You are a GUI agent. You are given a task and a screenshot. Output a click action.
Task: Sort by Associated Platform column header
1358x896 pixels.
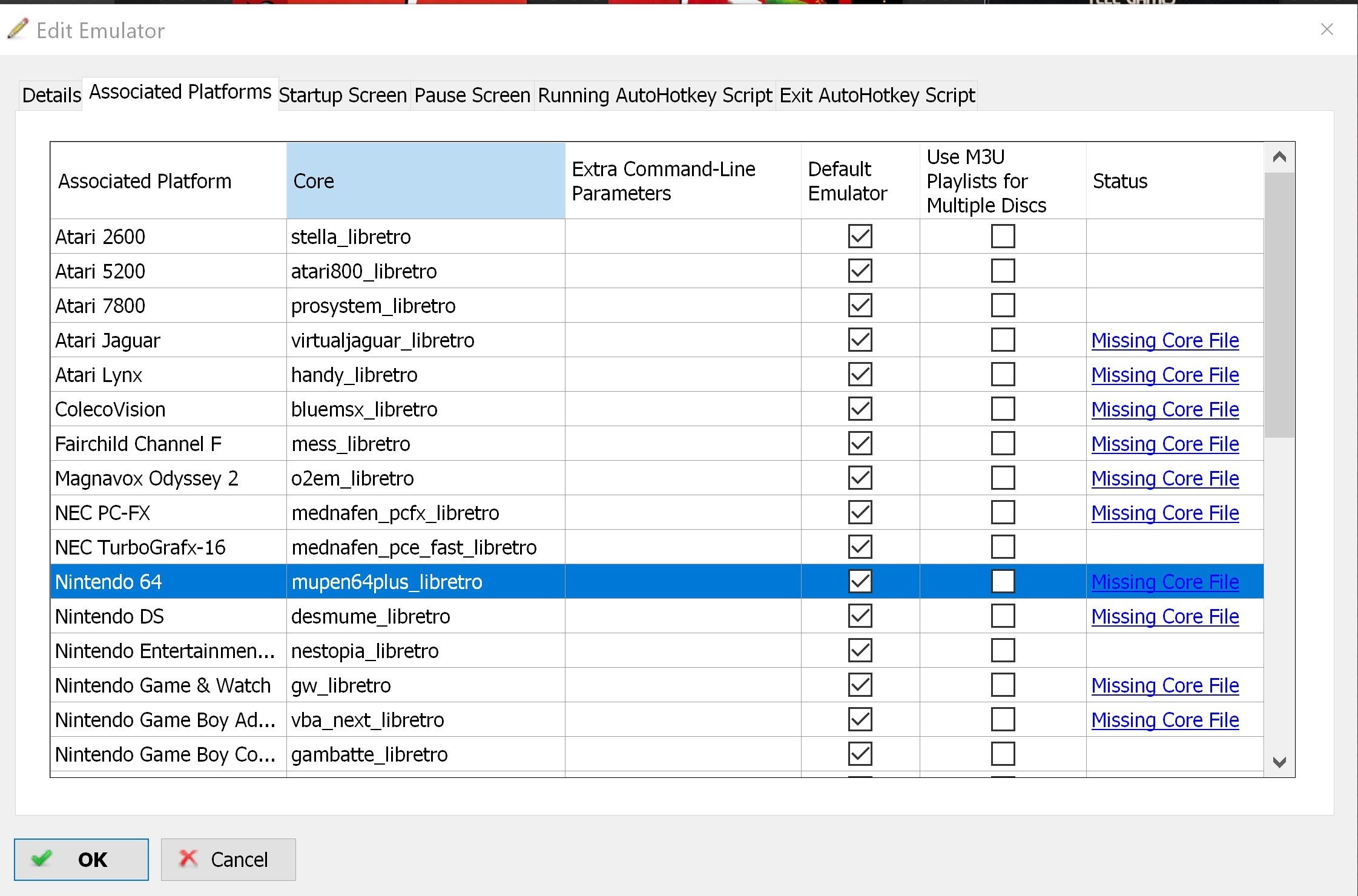click(168, 181)
